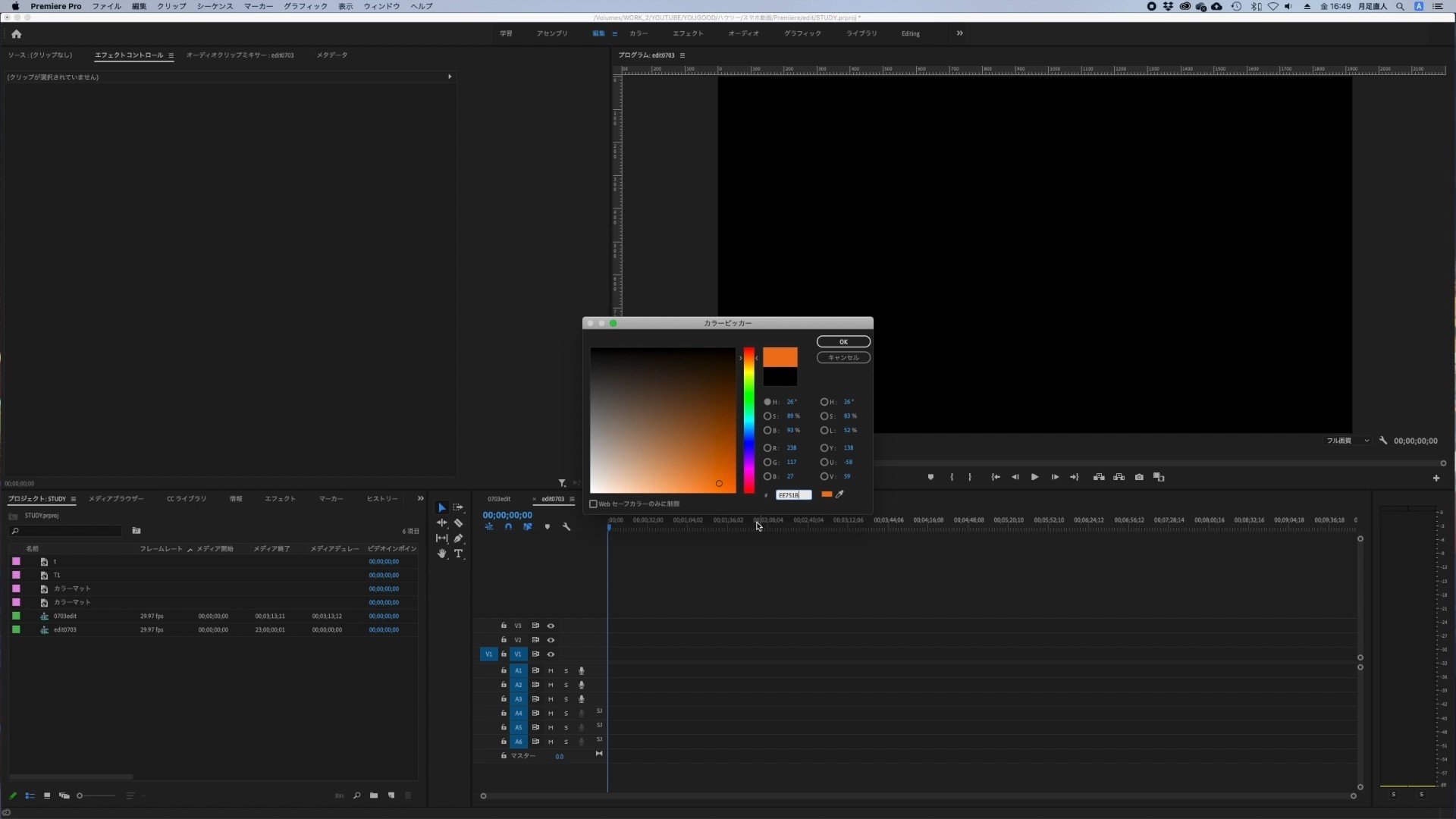Export frame camera icon
1456x819 pixels.
pyautogui.click(x=1139, y=478)
